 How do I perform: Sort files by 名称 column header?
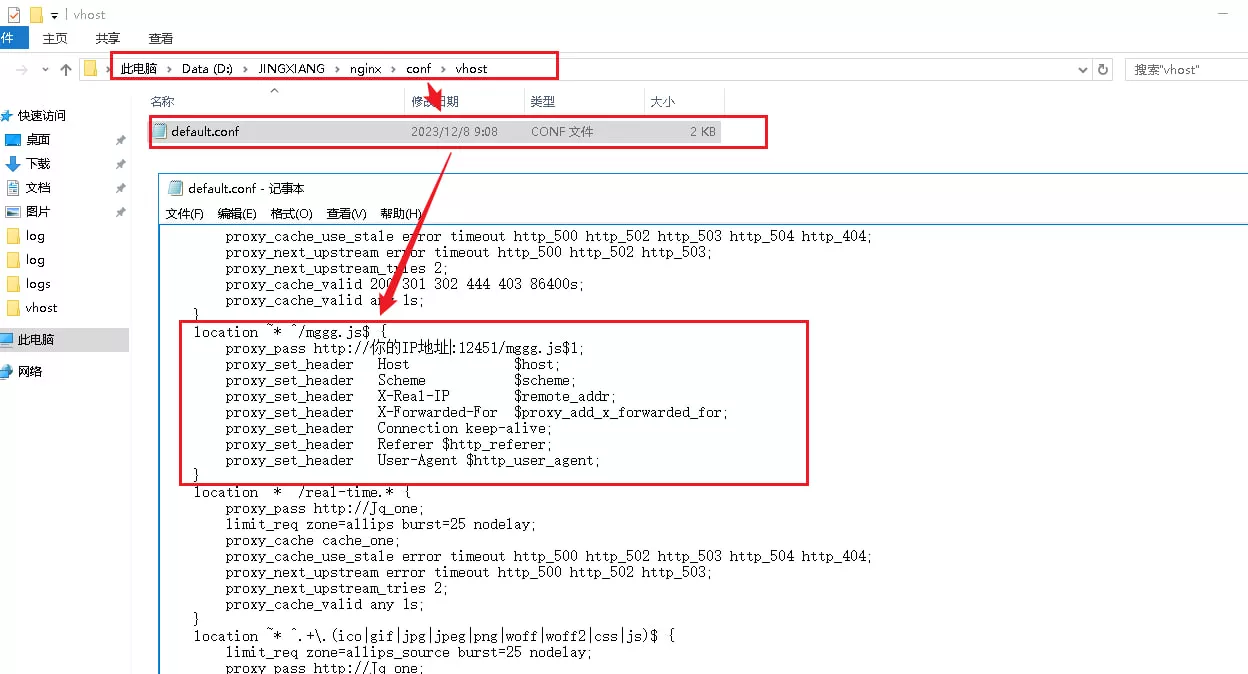coord(162,102)
